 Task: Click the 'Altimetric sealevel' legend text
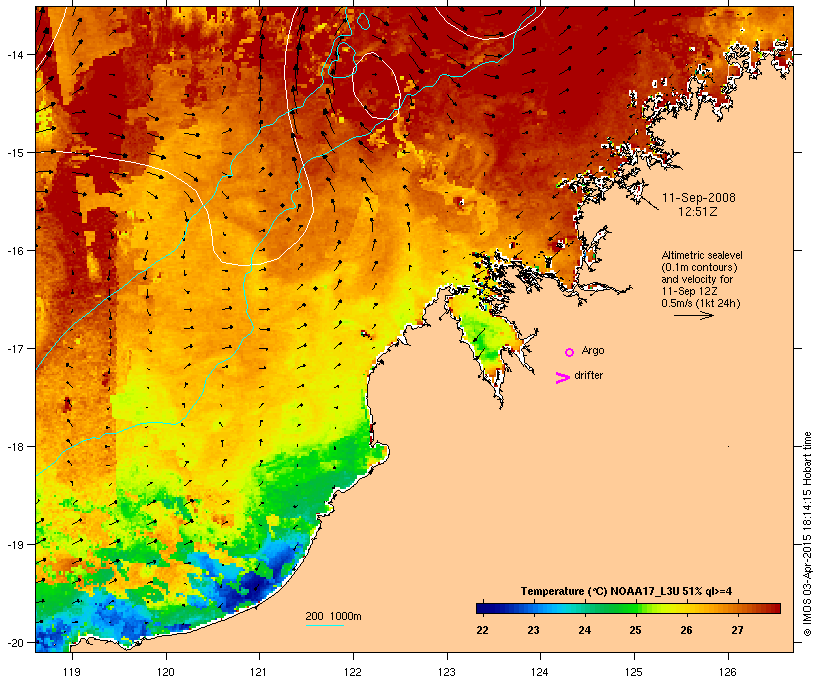[x=702, y=255]
